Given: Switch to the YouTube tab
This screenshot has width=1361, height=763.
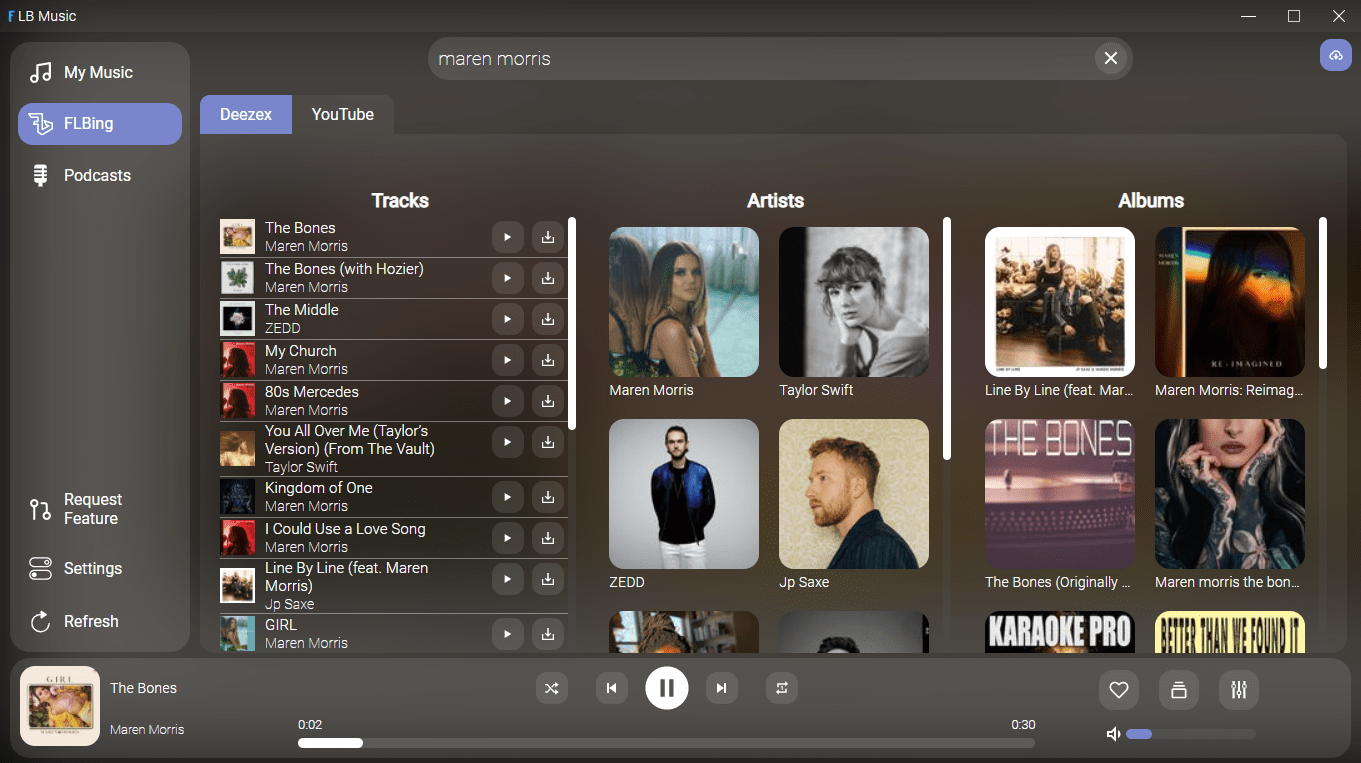Looking at the screenshot, I should [x=342, y=114].
